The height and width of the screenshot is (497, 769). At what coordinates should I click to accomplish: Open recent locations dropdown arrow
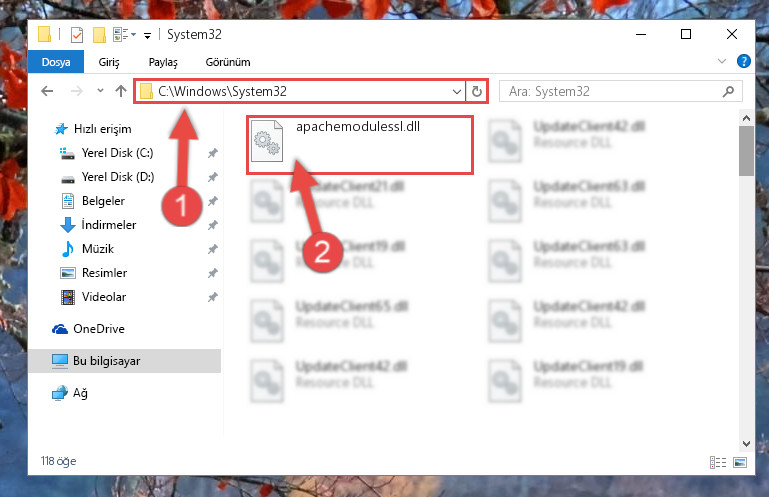(100, 91)
